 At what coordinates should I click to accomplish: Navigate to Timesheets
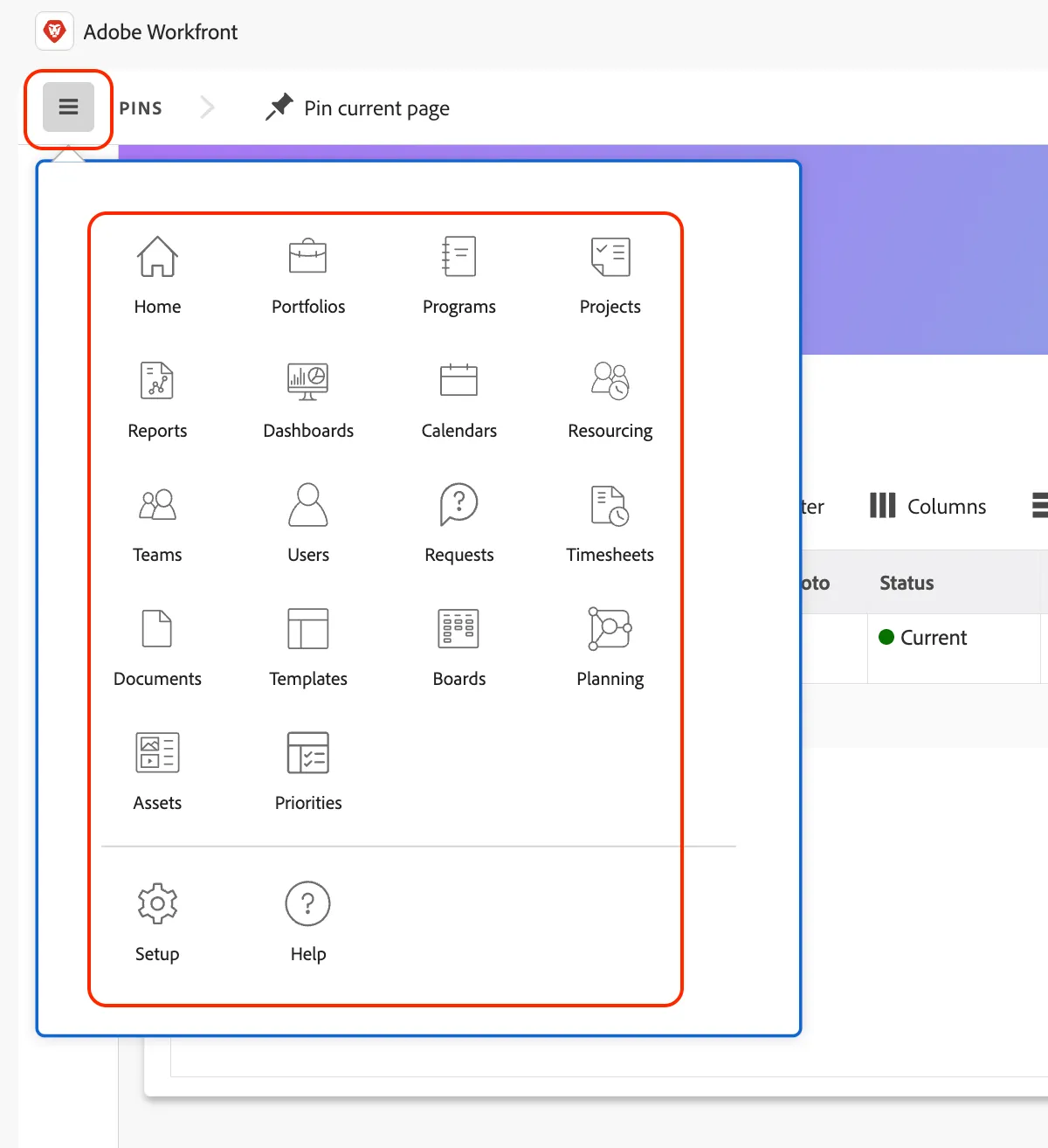point(610,523)
